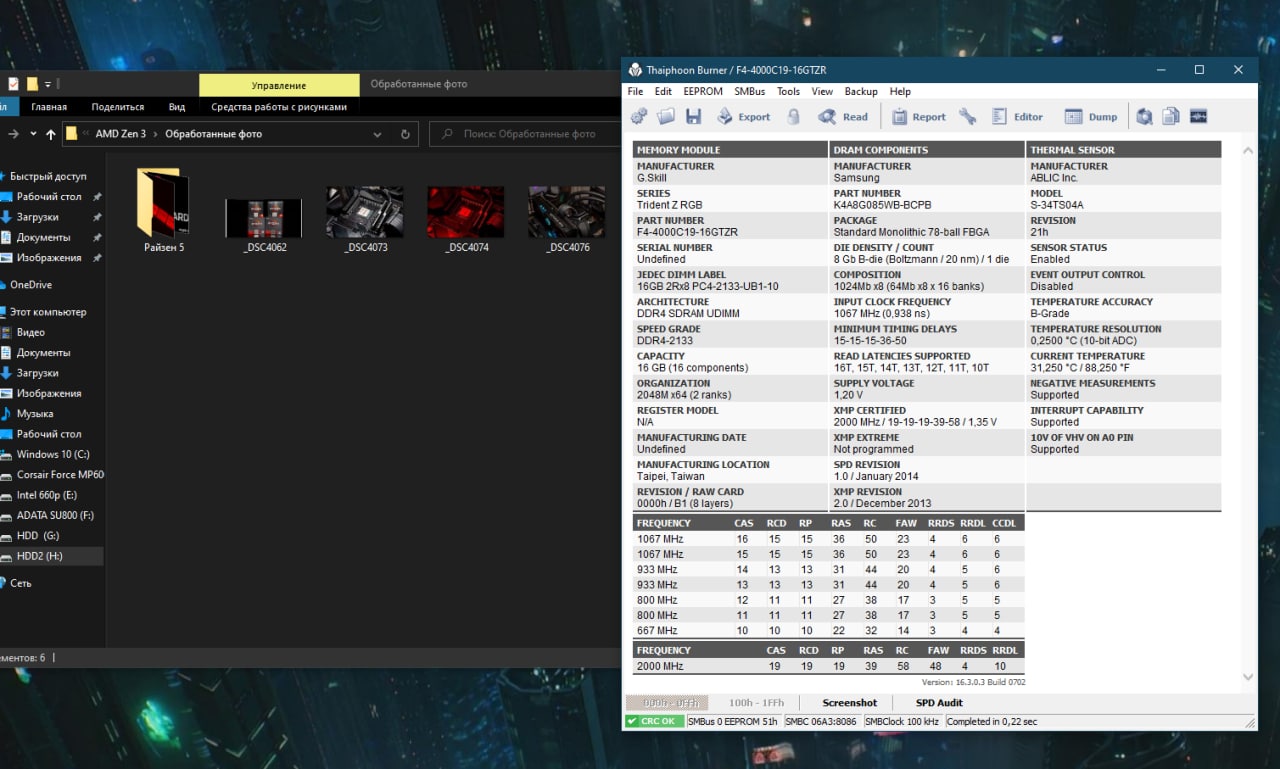The width and height of the screenshot is (1280, 769).
Task: Open the EEPROM menu
Action: click(x=704, y=91)
